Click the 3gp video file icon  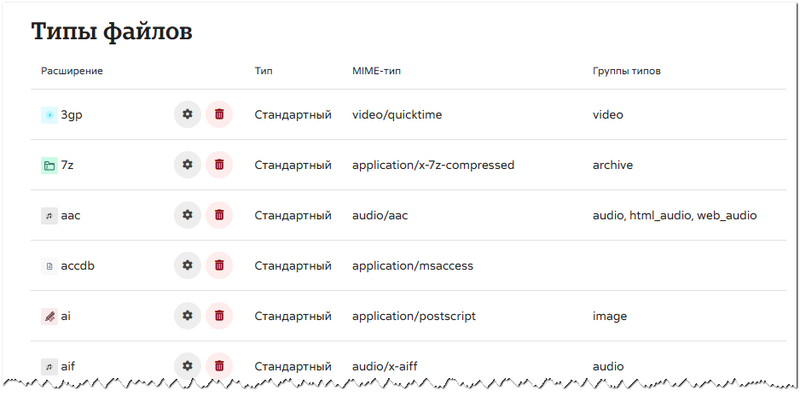point(49,115)
